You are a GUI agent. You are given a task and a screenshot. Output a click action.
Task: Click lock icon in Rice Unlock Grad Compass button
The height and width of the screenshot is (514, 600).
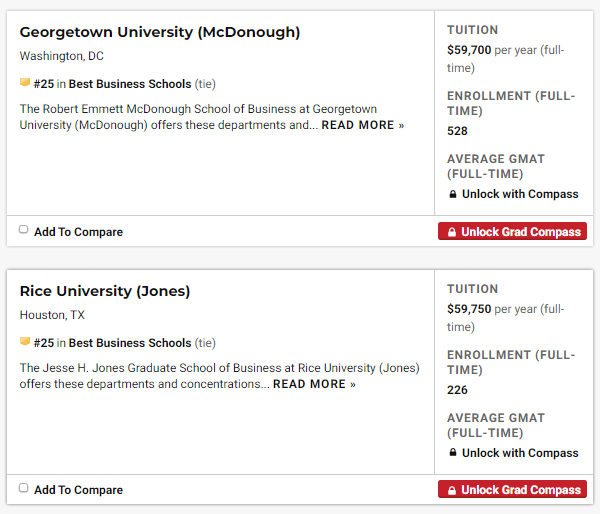point(451,491)
